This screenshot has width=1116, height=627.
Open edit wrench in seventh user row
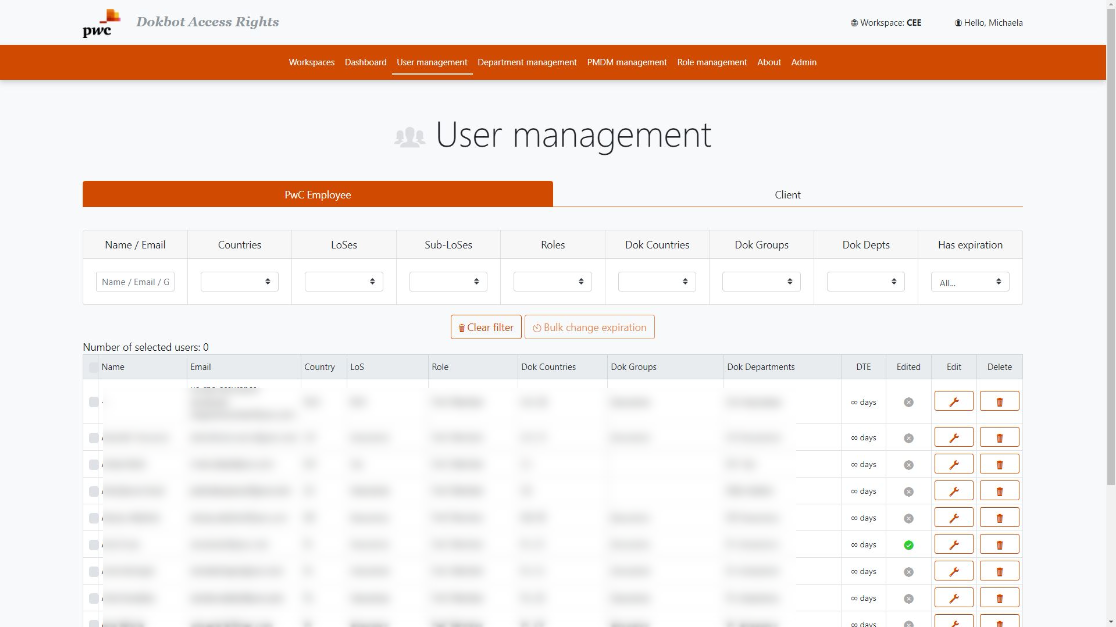(954, 571)
